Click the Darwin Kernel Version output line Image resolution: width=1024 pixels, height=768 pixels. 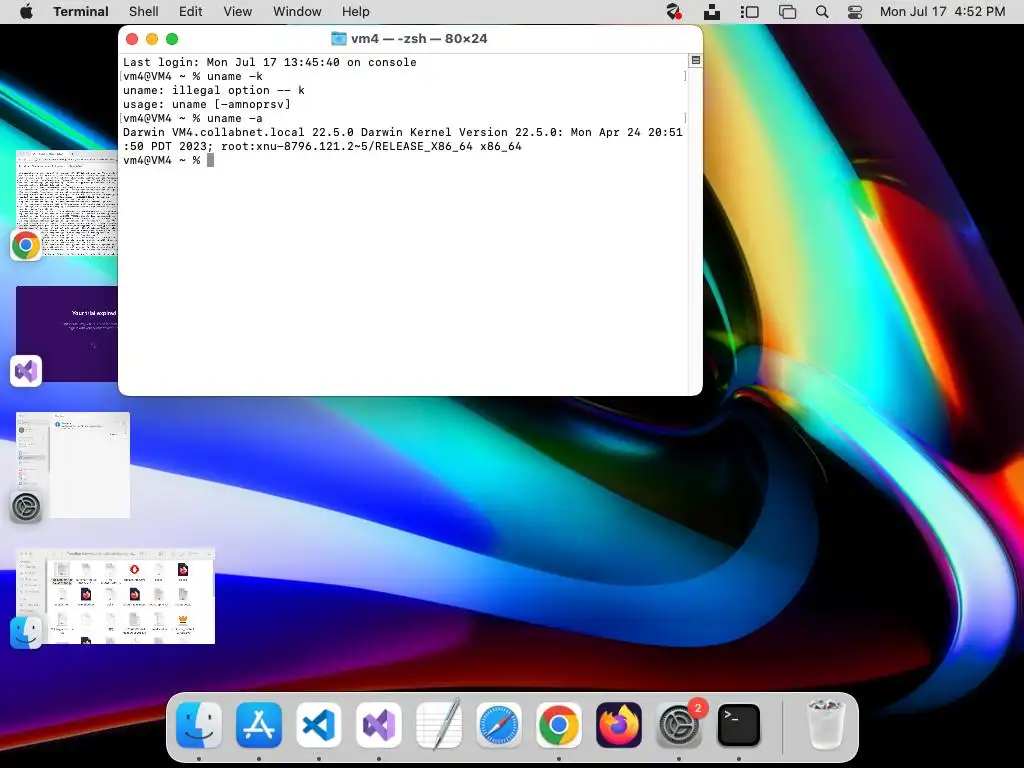click(402, 139)
